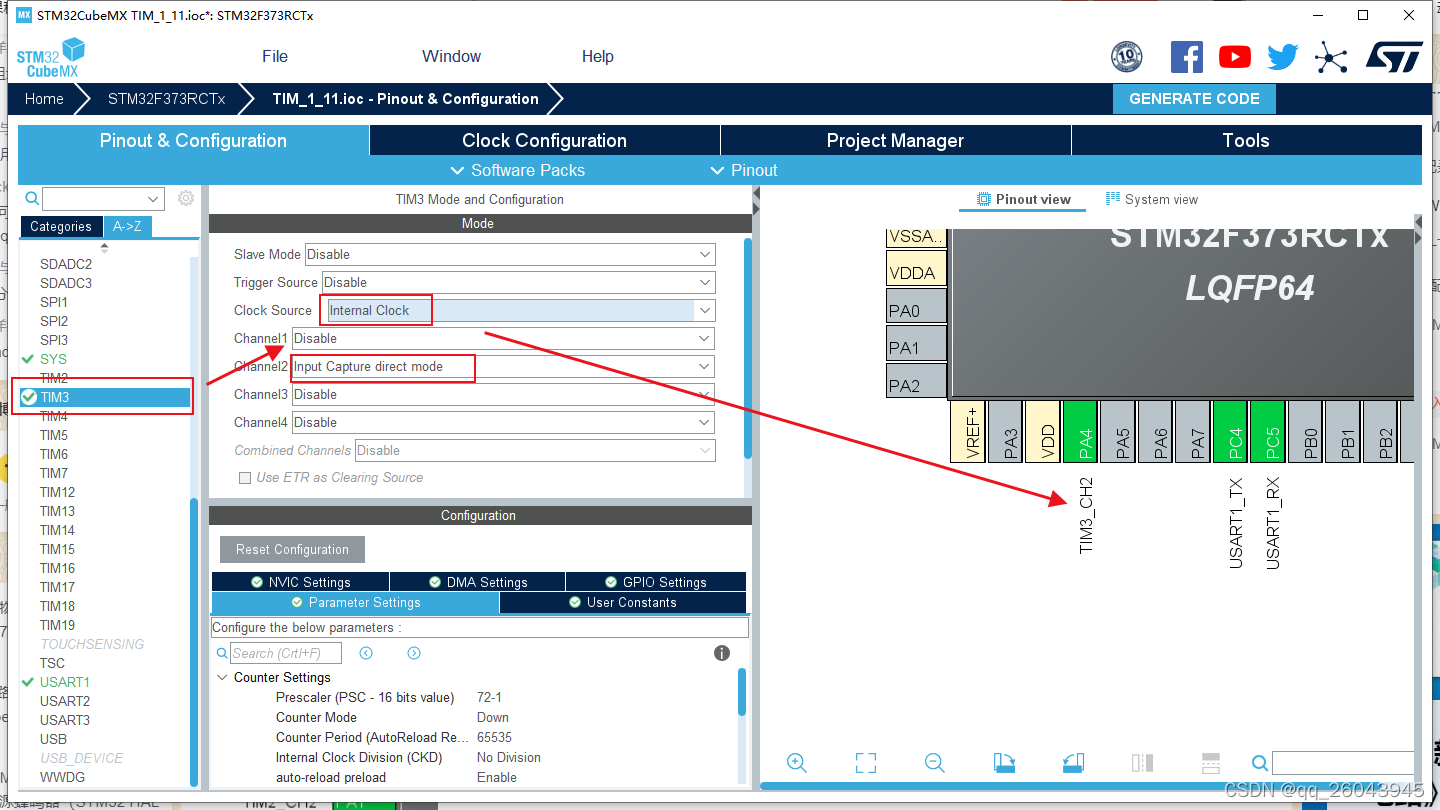1440x810 pixels.
Task: Fit the pinout view to screen
Action: [x=866, y=763]
